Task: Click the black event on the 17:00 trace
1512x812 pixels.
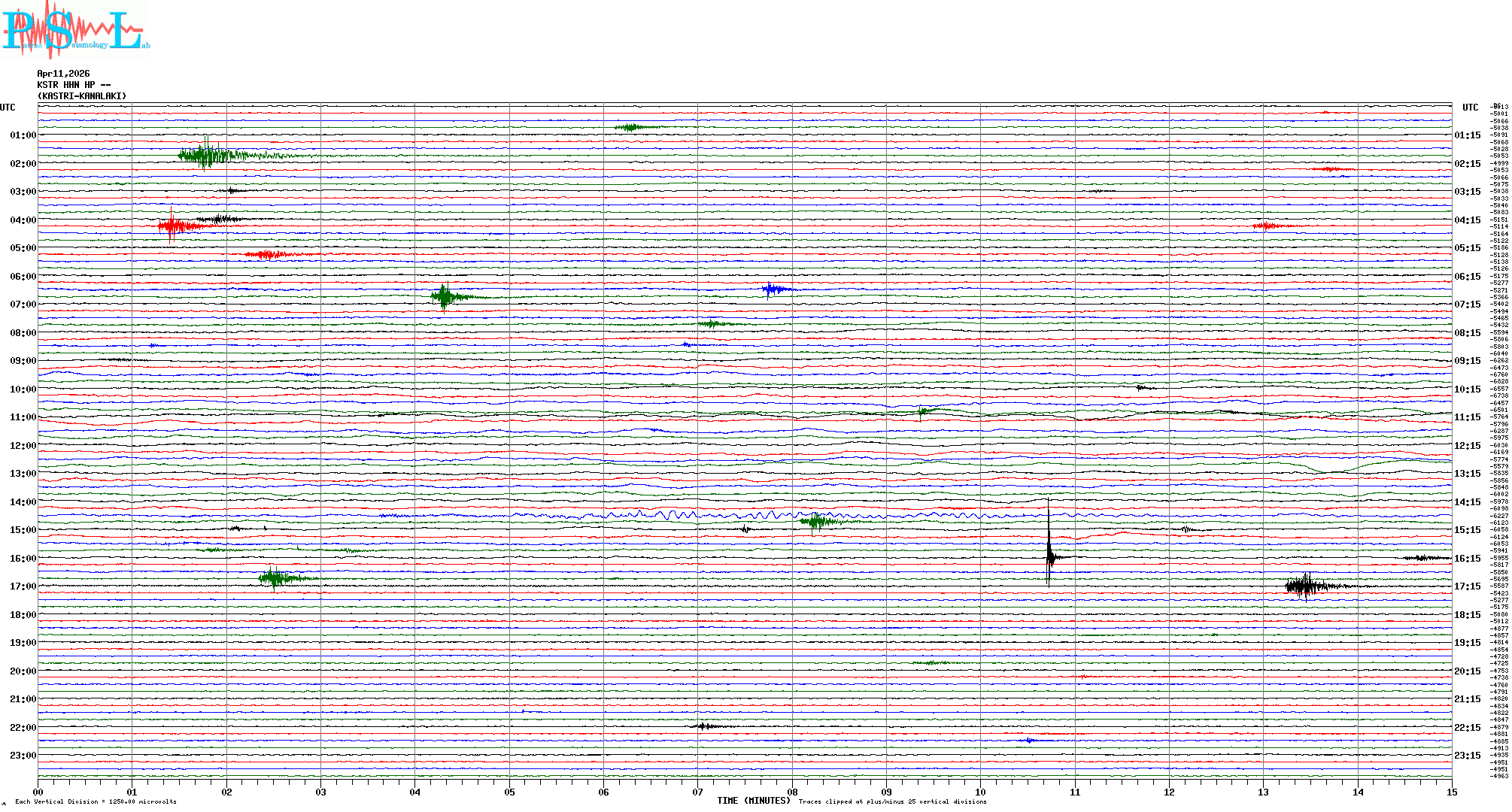Action: [x=1305, y=586]
